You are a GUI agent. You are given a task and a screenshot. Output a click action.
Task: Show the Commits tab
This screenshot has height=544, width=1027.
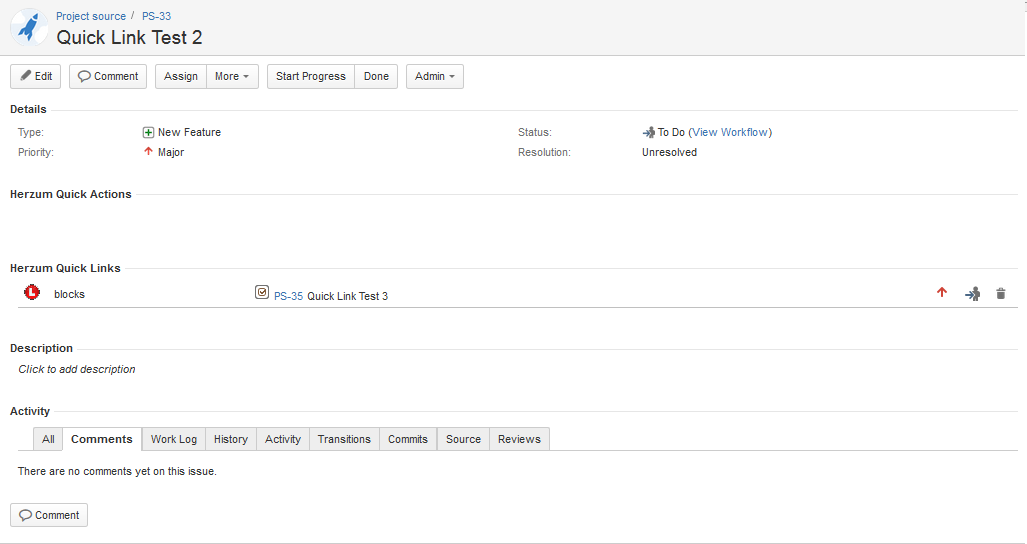408,439
